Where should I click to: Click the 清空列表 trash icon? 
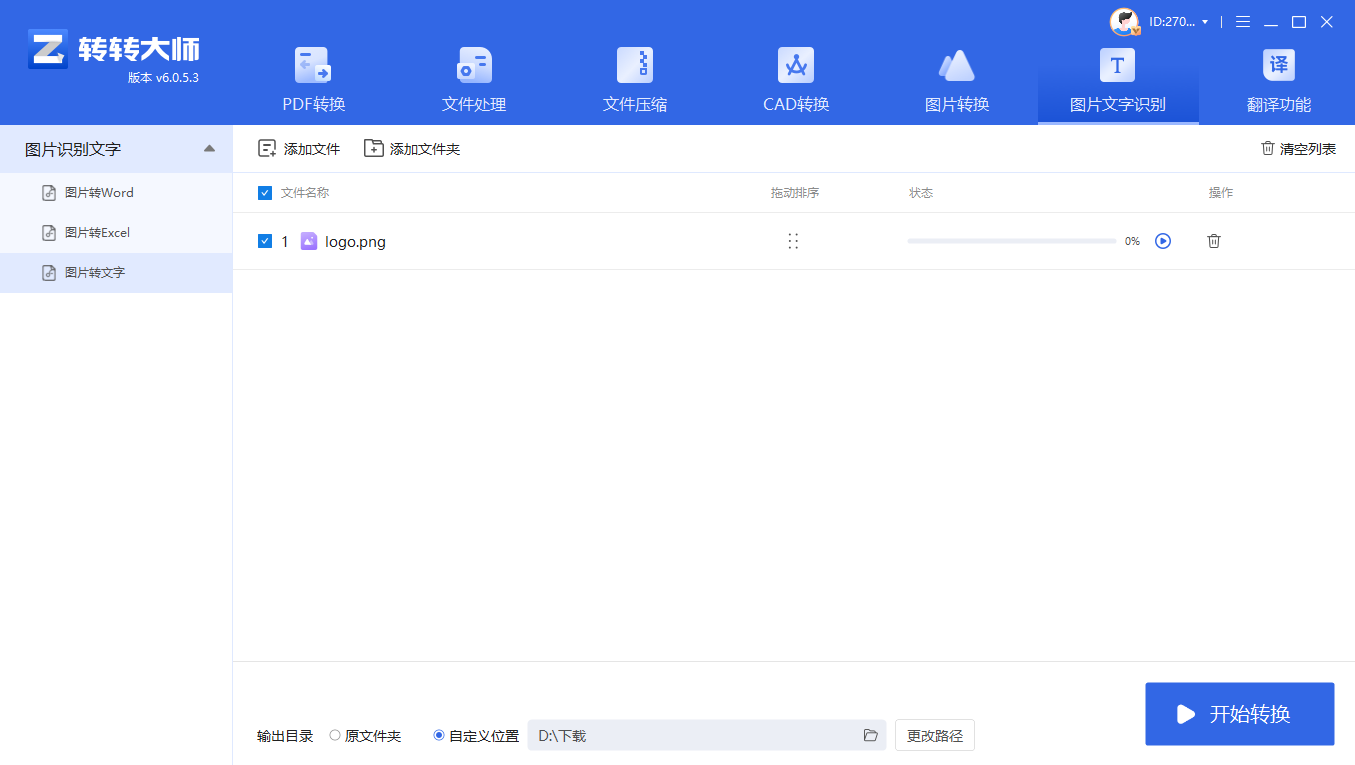click(x=1268, y=148)
